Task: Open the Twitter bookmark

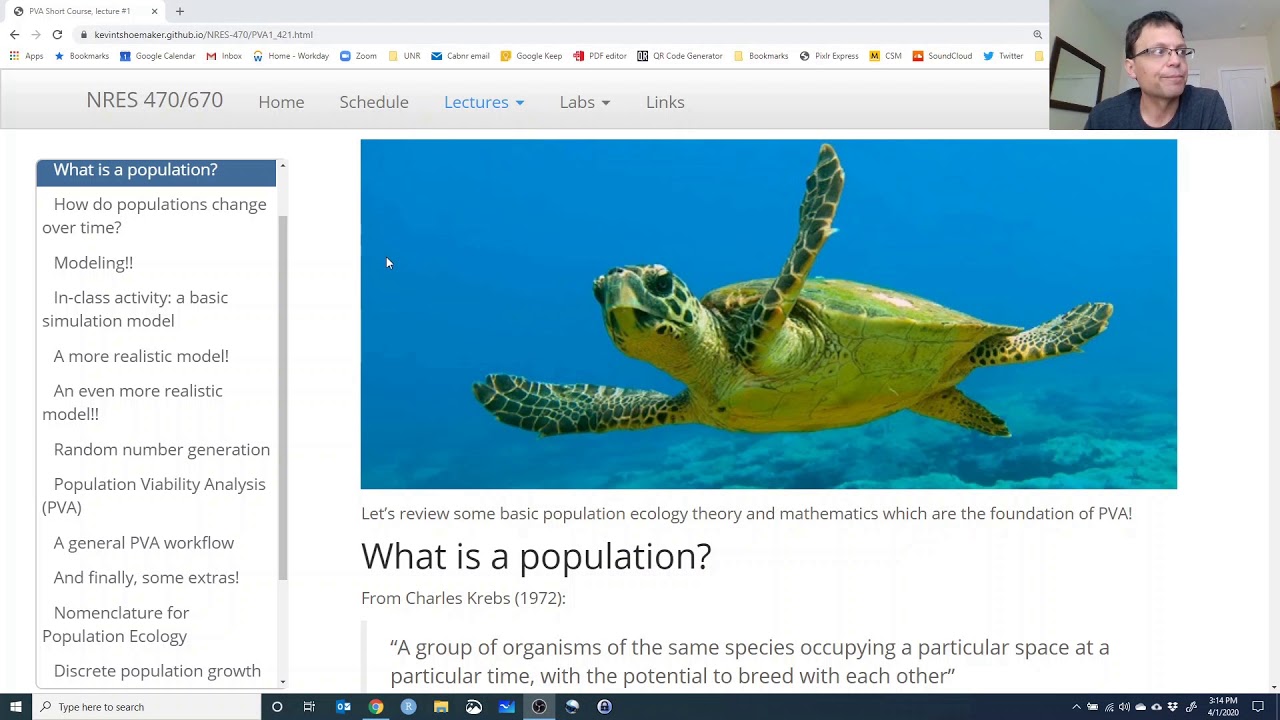Action: pos(1003,56)
